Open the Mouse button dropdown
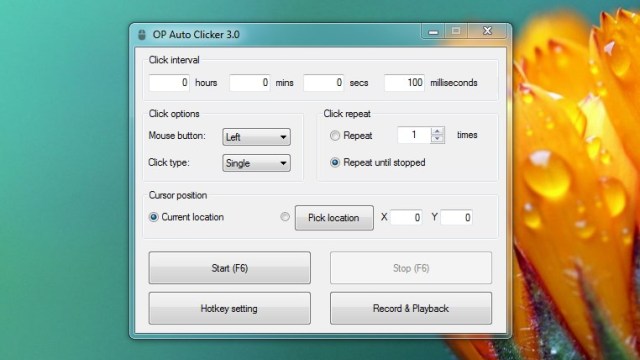Image resolution: width=640 pixels, height=360 pixels. pos(256,137)
